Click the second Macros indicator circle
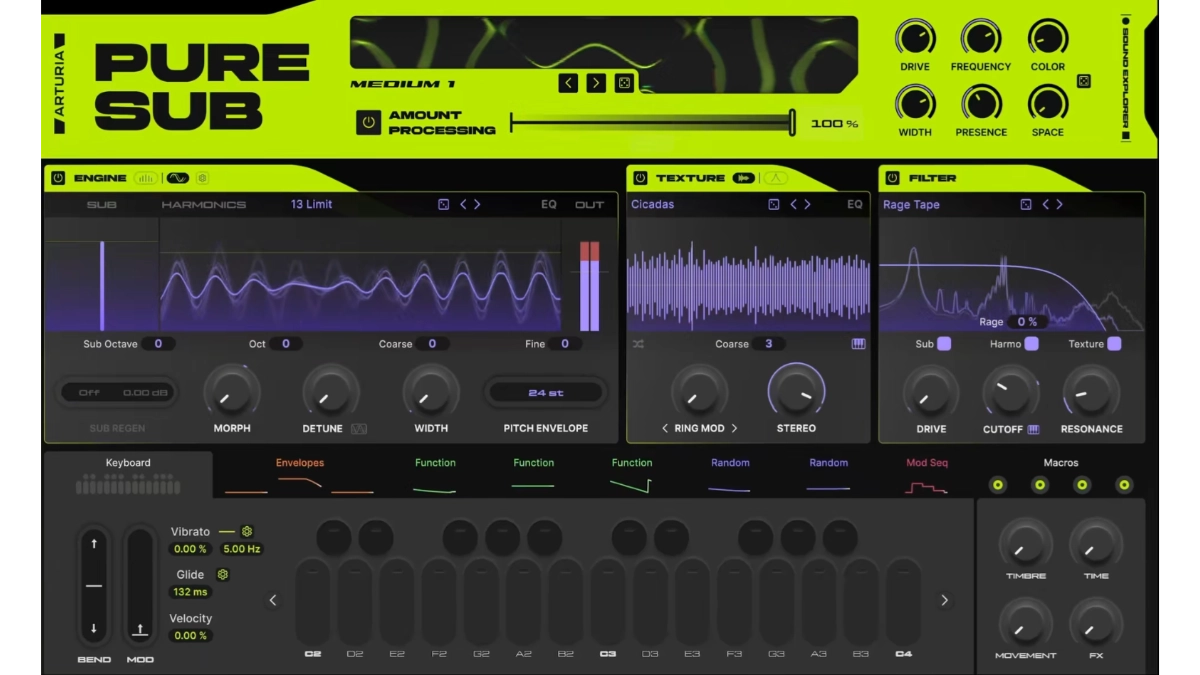Image resolution: width=1200 pixels, height=675 pixels. coord(1040,485)
